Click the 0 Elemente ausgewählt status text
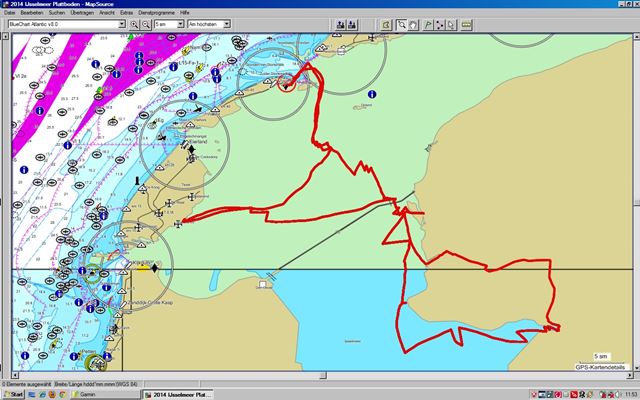Viewport: 640px width, 400px height. [x=27, y=384]
